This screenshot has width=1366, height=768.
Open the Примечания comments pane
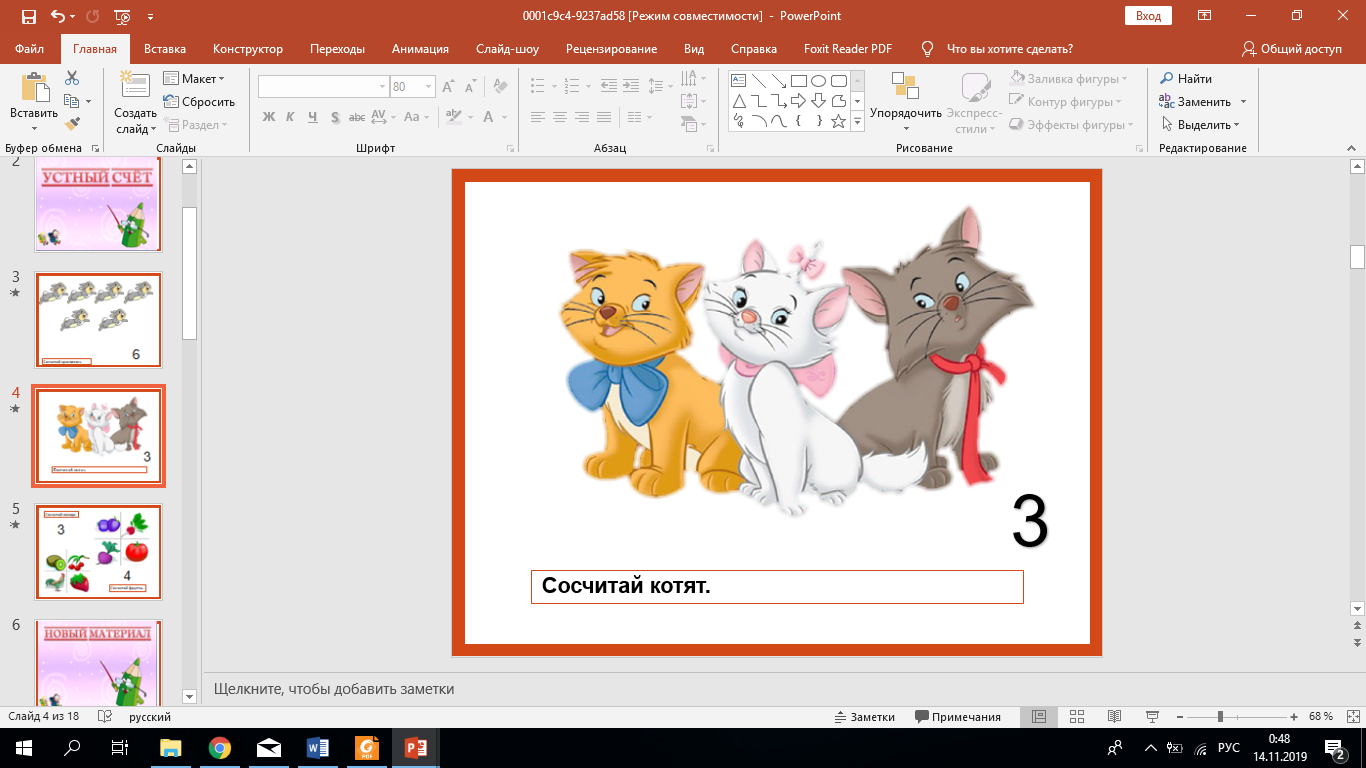click(958, 717)
